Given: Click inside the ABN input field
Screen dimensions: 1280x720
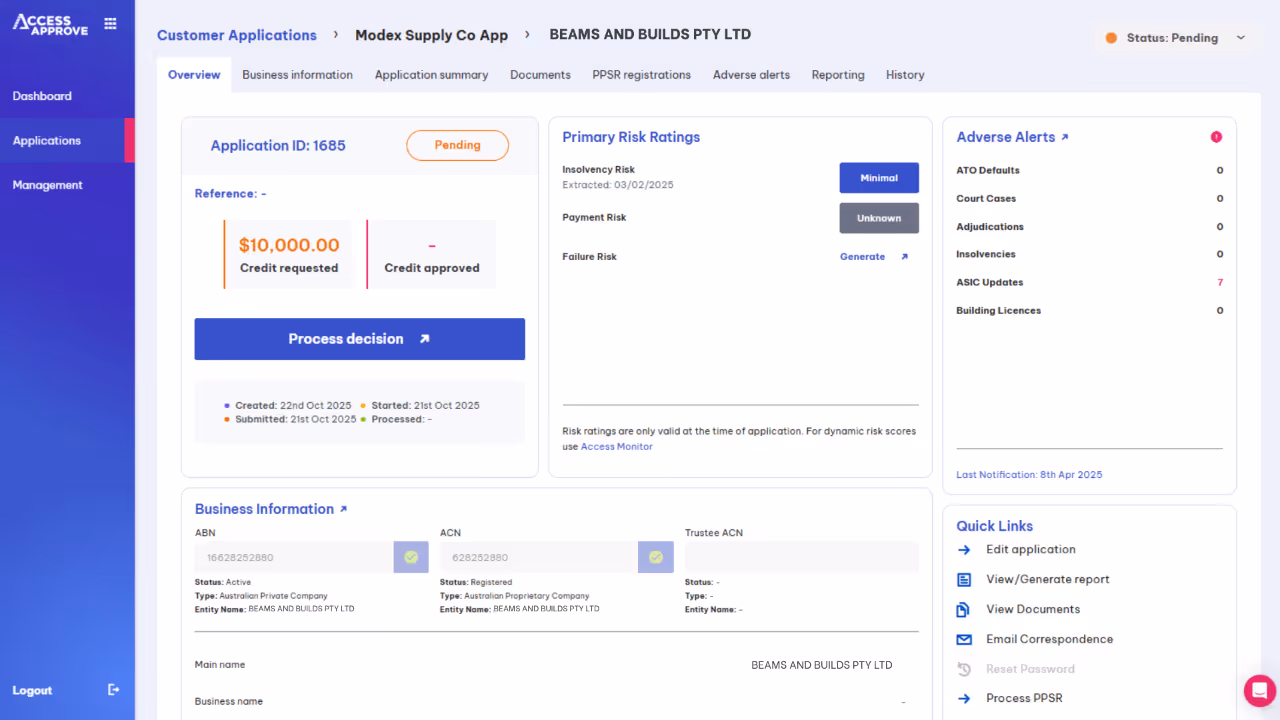Looking at the screenshot, I should tap(295, 557).
